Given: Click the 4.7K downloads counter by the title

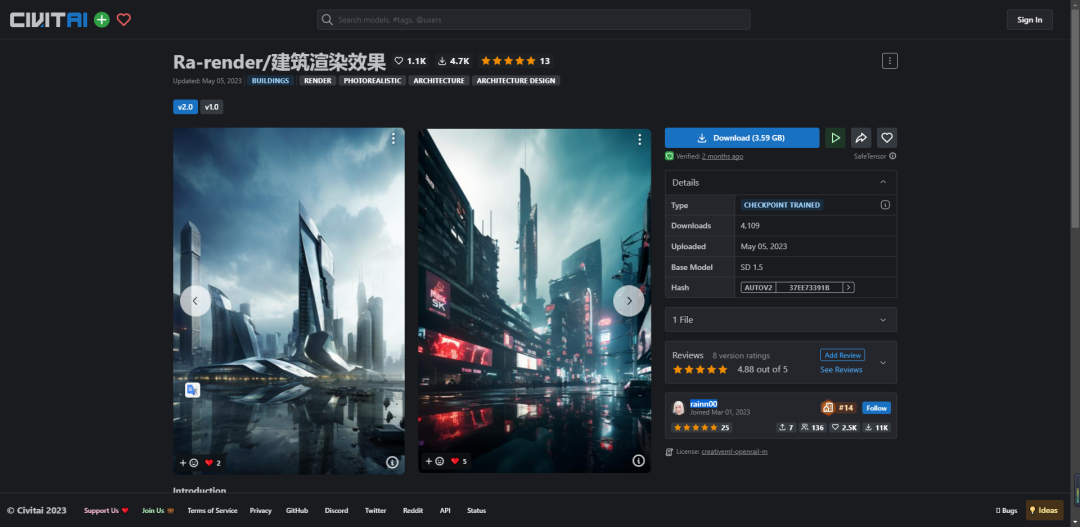Looking at the screenshot, I should coord(454,61).
